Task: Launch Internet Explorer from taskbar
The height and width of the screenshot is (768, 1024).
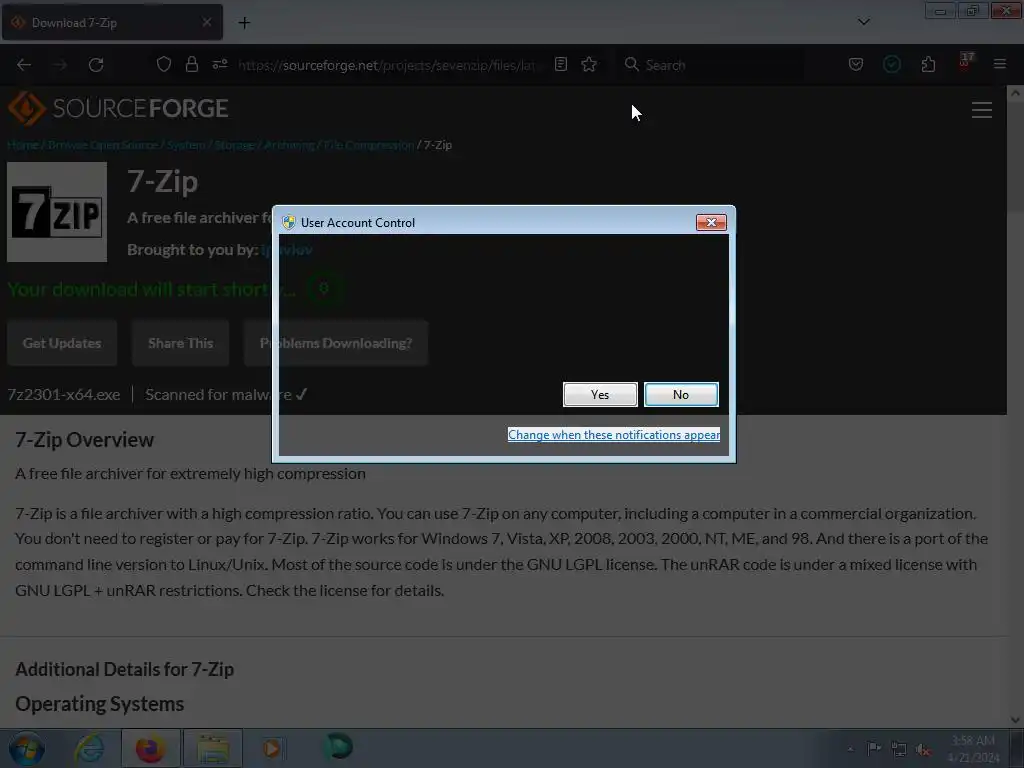Action: [89, 748]
